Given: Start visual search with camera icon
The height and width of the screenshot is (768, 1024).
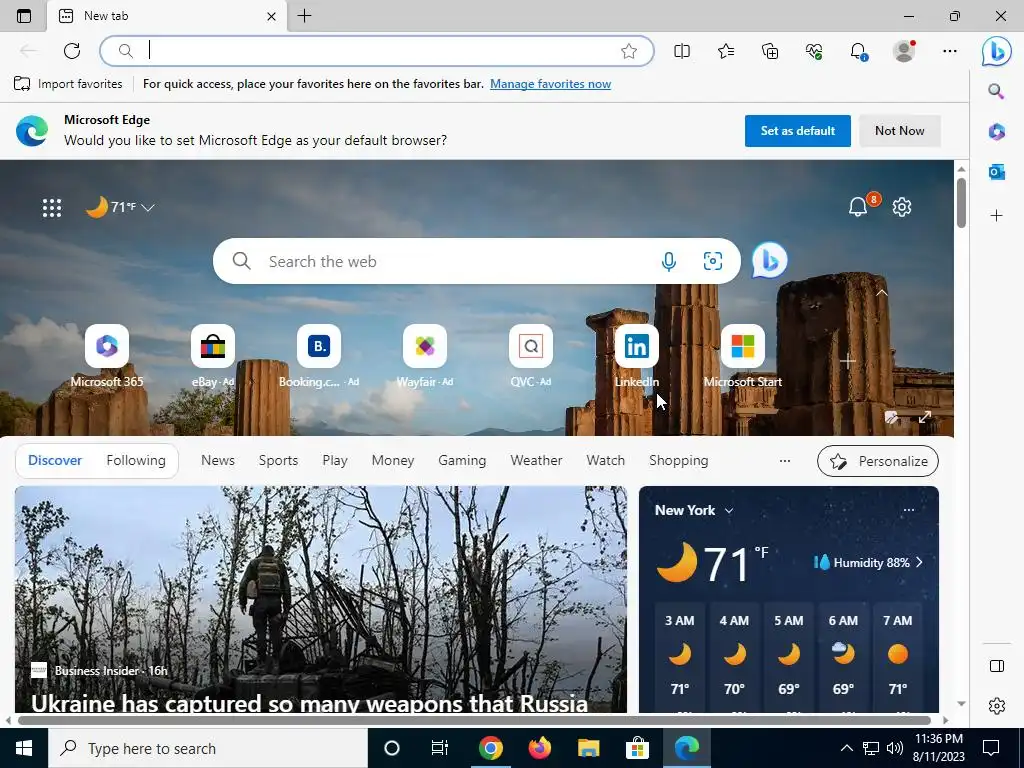Looking at the screenshot, I should (712, 261).
